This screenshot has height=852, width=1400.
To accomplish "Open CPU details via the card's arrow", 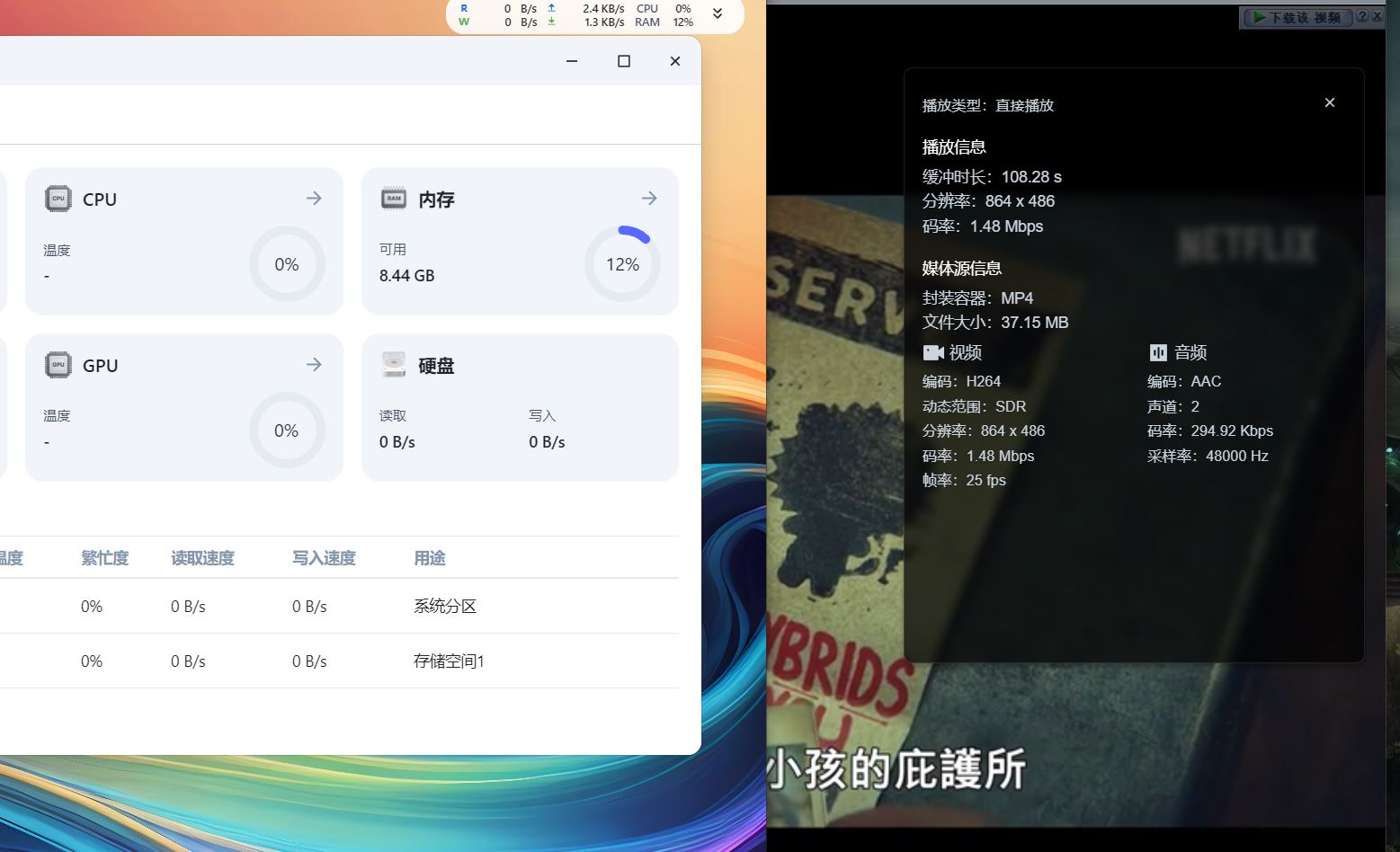I will pos(314,198).
